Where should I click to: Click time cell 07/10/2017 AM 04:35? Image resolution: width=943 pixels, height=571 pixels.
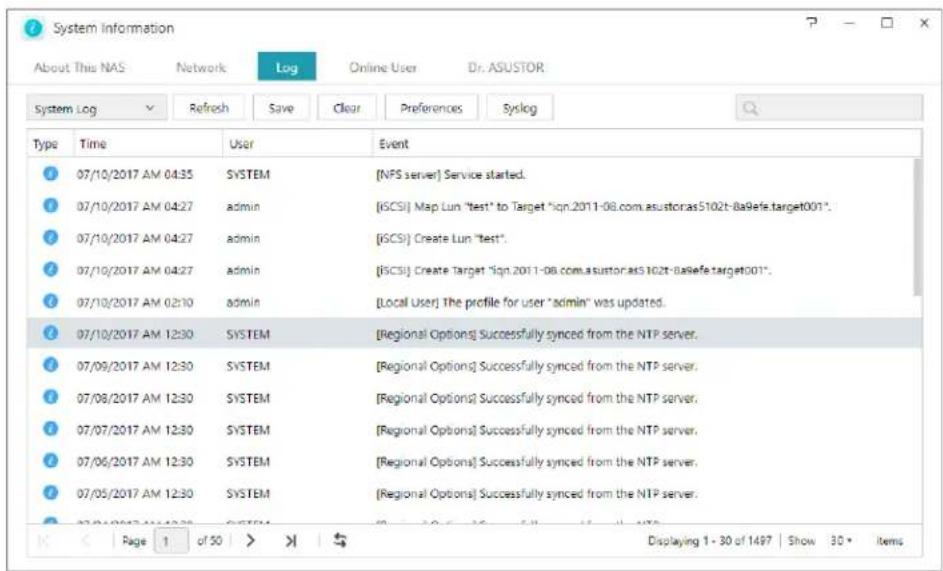(135, 174)
